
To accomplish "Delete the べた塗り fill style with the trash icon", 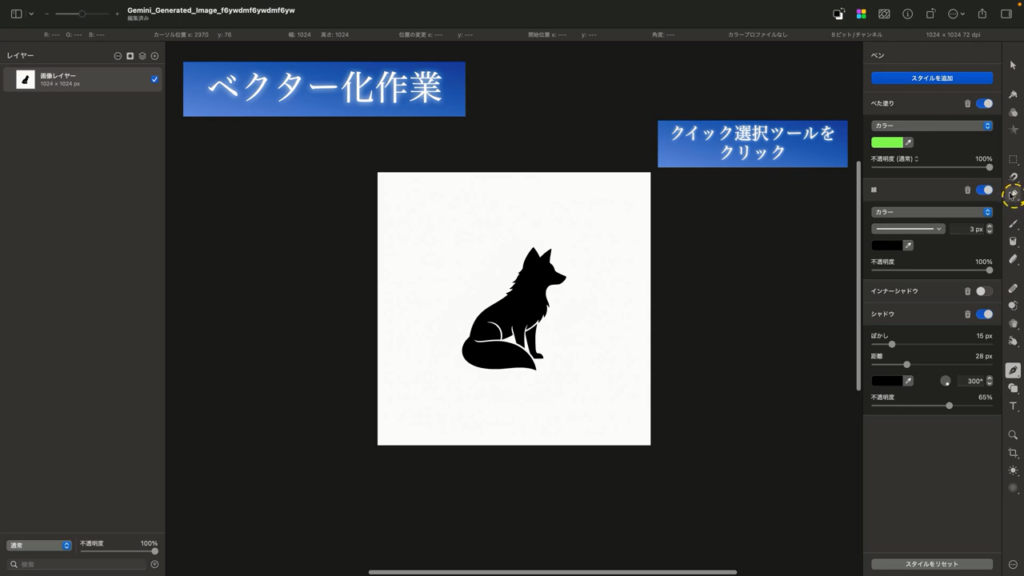I will point(967,103).
